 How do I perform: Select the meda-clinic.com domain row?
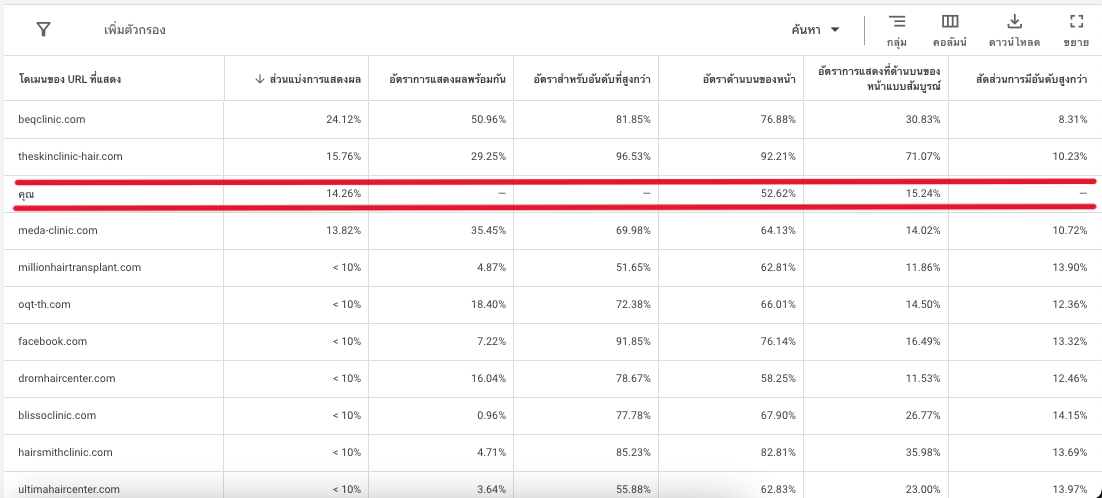[58, 230]
